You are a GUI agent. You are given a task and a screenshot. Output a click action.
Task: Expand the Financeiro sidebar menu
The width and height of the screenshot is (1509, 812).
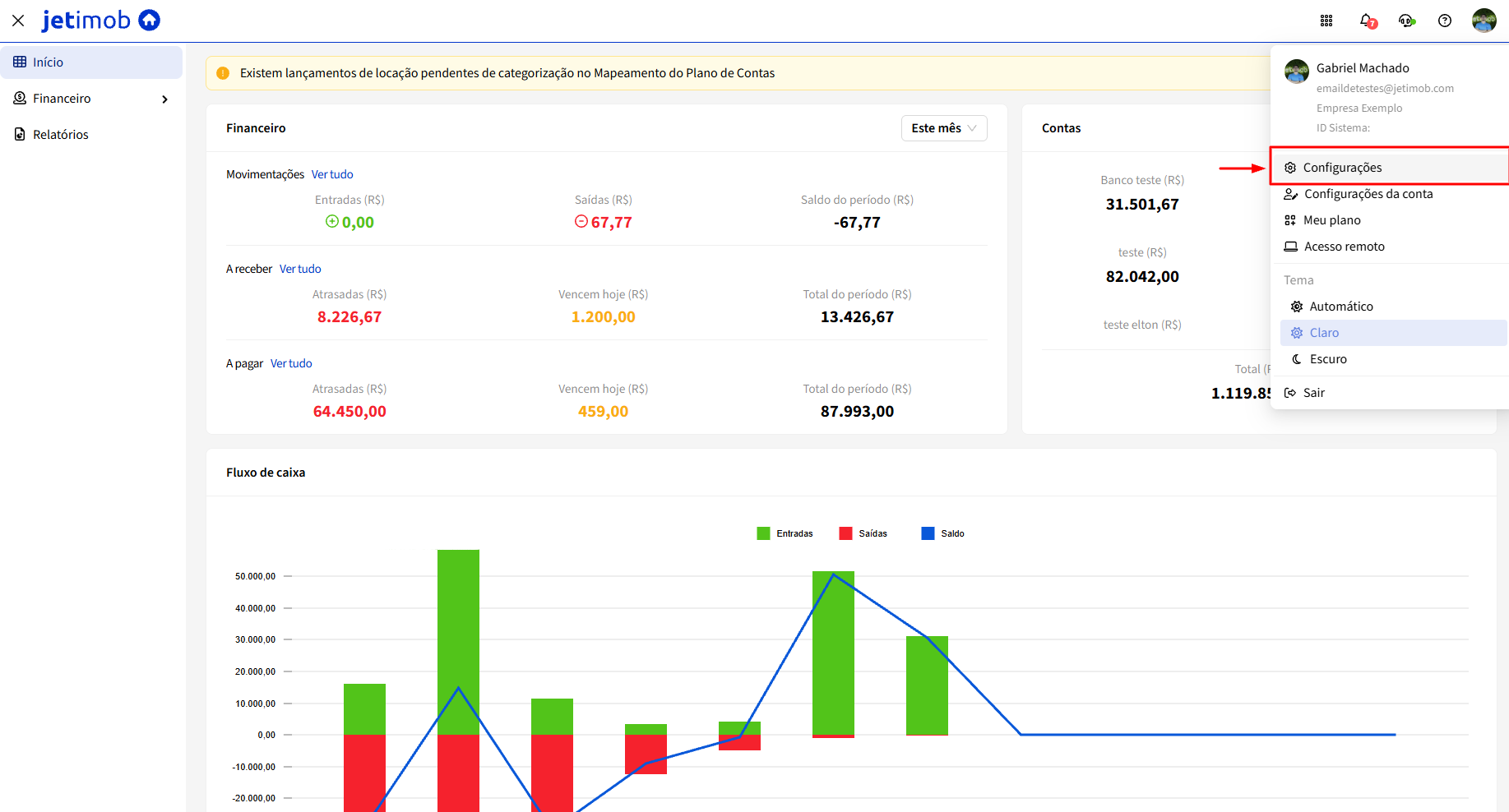pyautogui.click(x=91, y=99)
